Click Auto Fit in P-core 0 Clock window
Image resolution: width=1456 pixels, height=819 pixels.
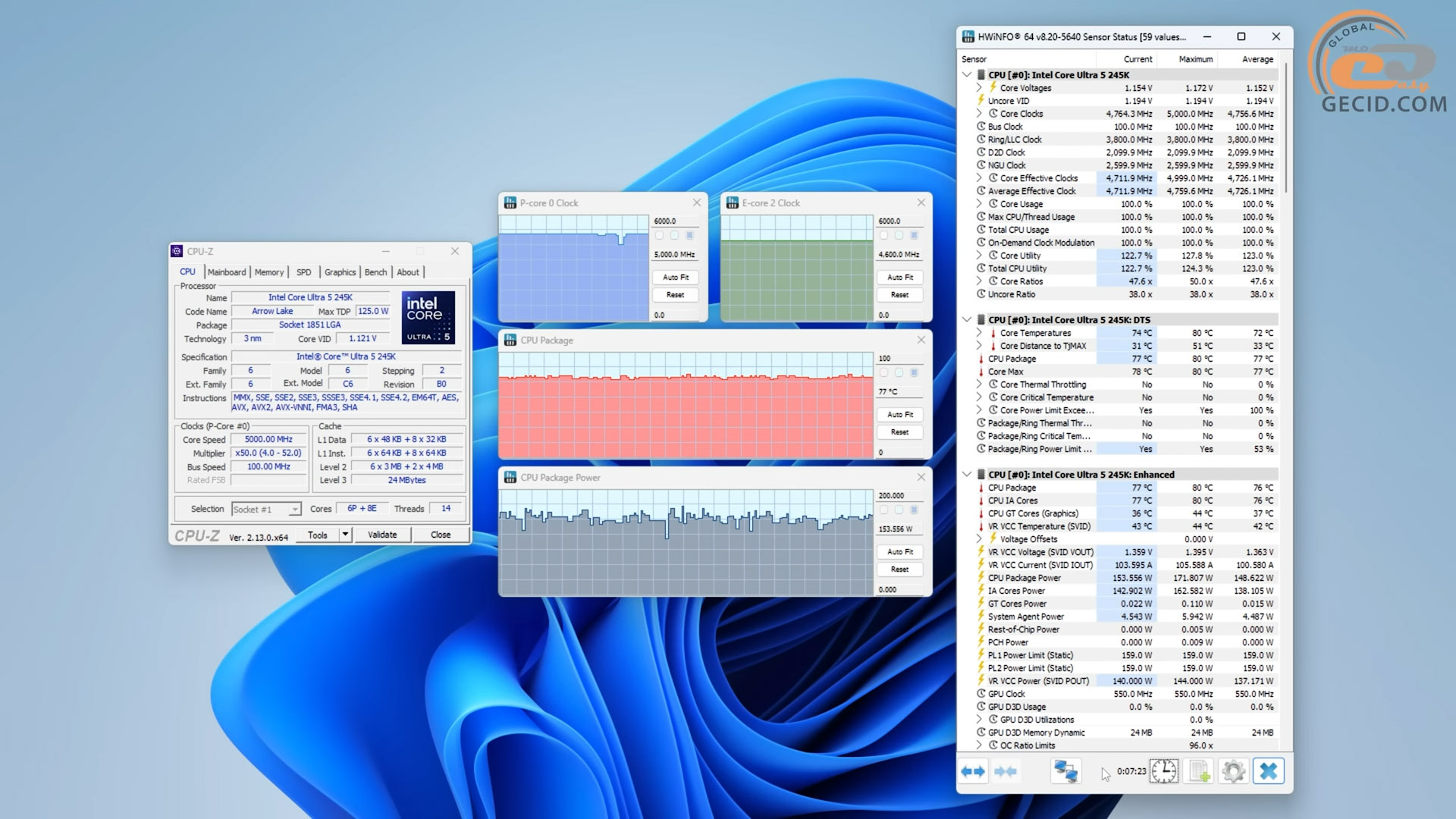676,278
